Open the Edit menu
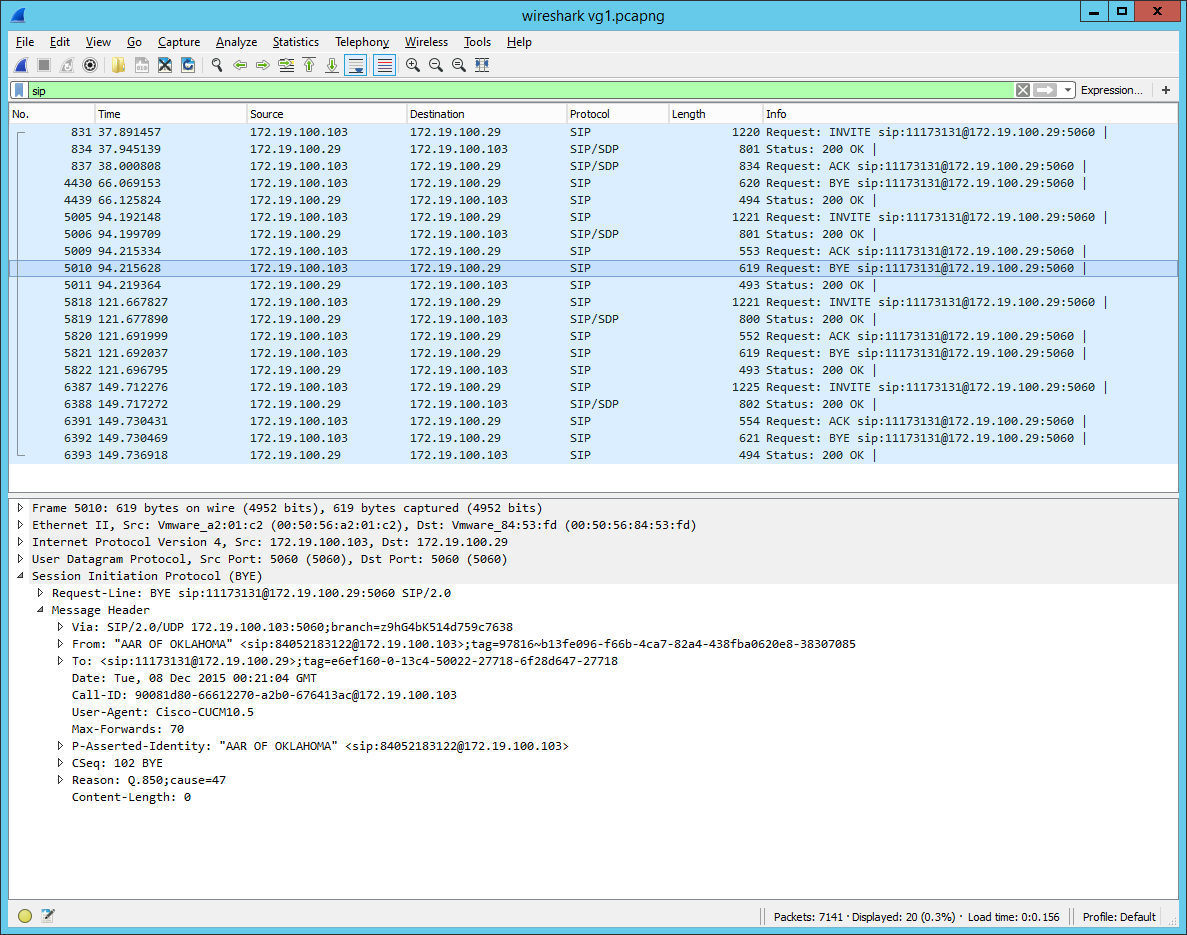The image size is (1187, 935). coord(60,42)
